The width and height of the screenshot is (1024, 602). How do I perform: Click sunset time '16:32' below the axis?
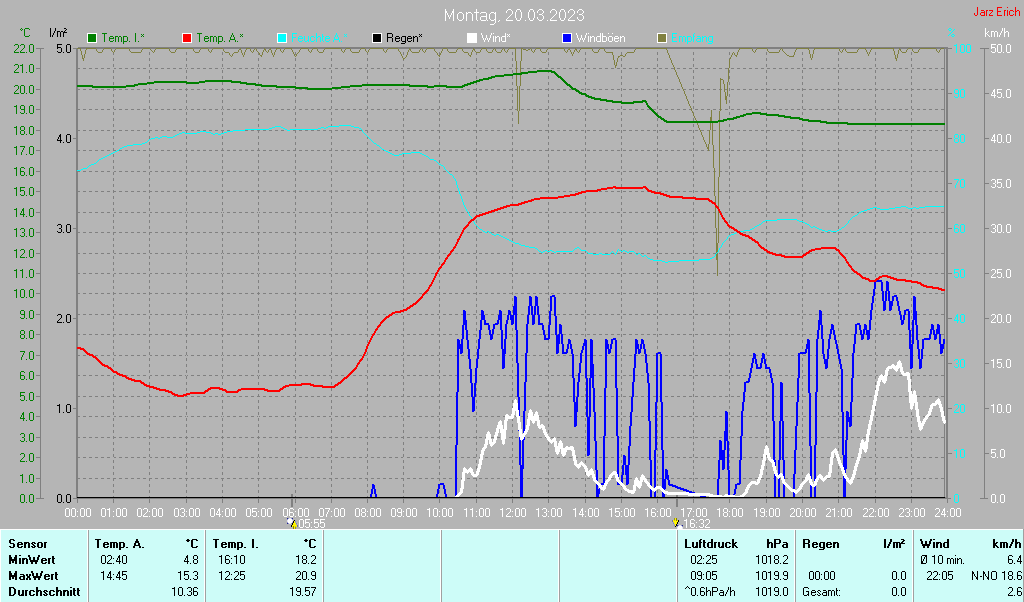click(696, 524)
